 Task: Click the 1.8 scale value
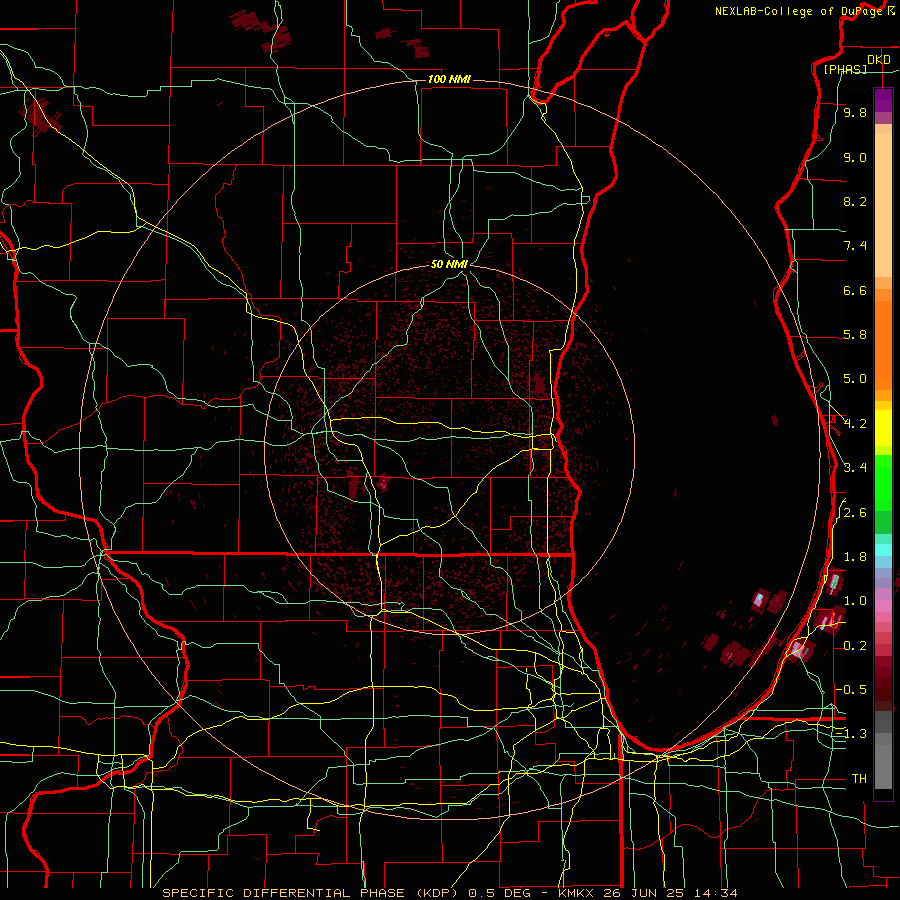855,557
